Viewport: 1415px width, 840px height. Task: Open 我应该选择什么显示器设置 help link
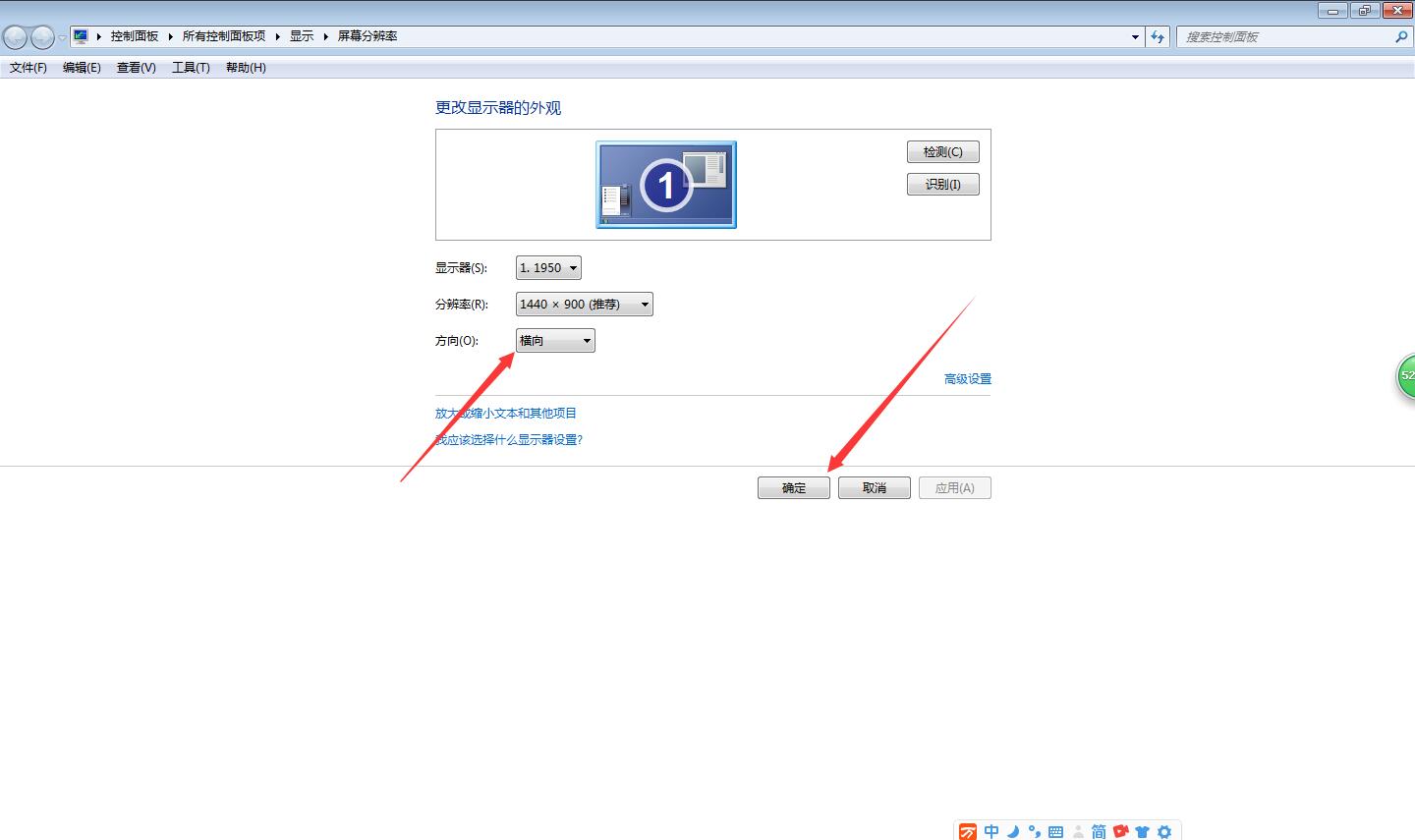point(509,440)
